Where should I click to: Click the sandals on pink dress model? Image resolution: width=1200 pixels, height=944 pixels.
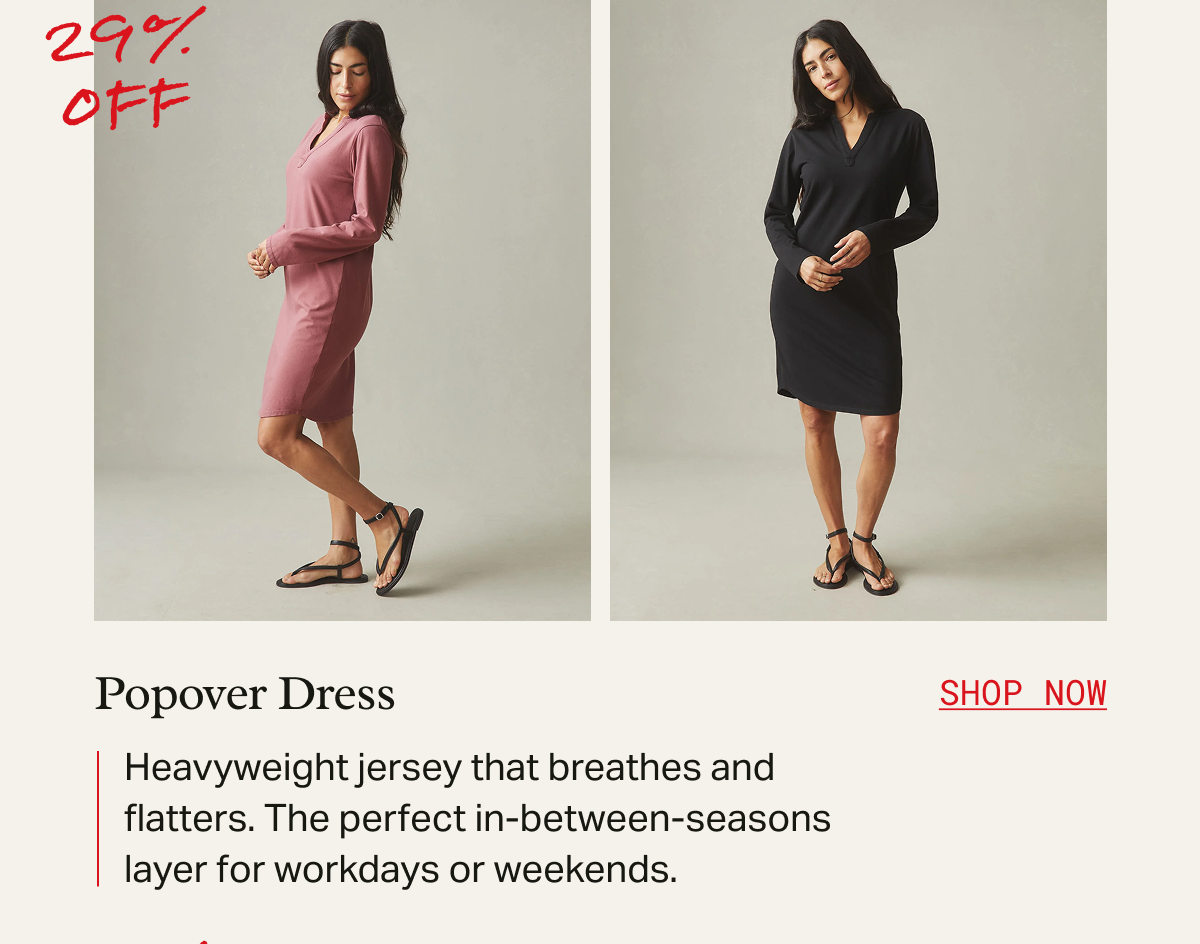pos(352,555)
